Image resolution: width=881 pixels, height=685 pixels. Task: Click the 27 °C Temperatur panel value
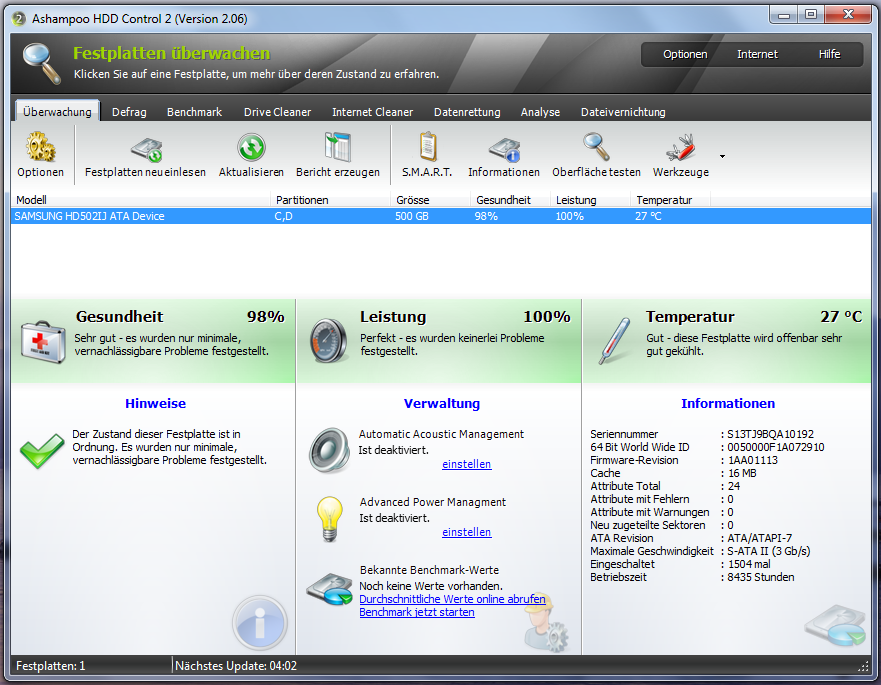(841, 317)
